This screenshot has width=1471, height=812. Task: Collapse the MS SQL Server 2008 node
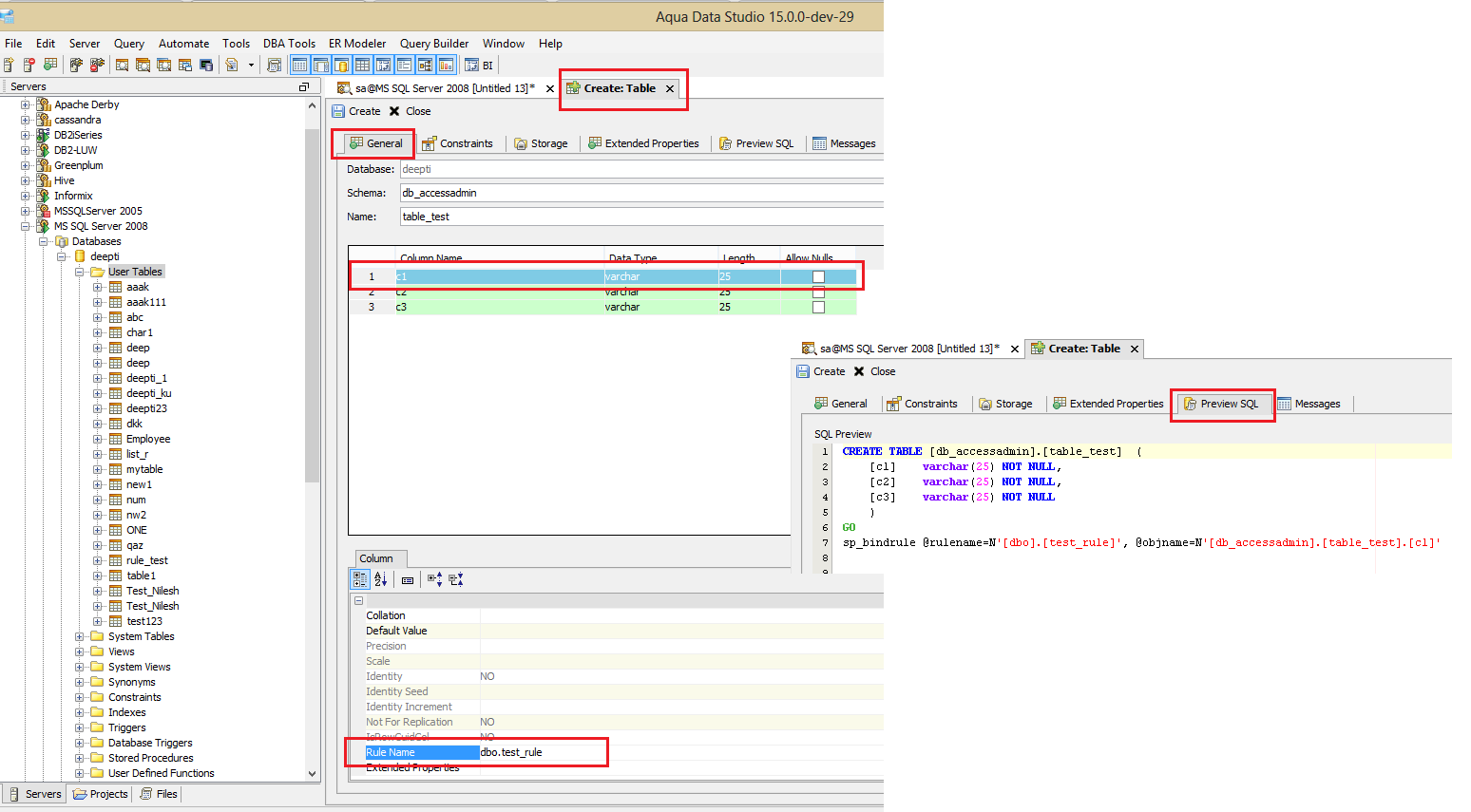[26, 226]
